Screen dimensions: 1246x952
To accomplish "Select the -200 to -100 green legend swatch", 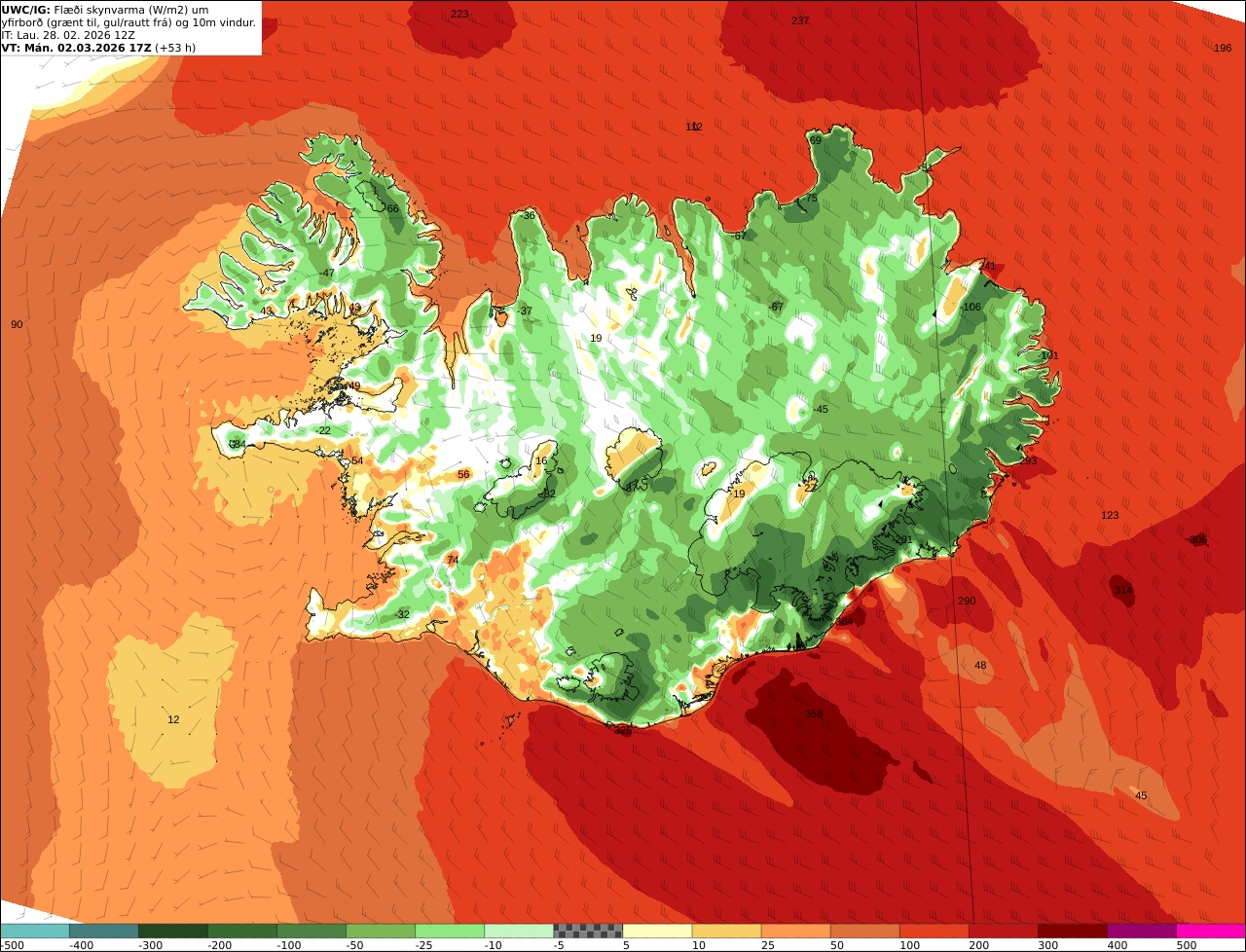I will point(241,931).
